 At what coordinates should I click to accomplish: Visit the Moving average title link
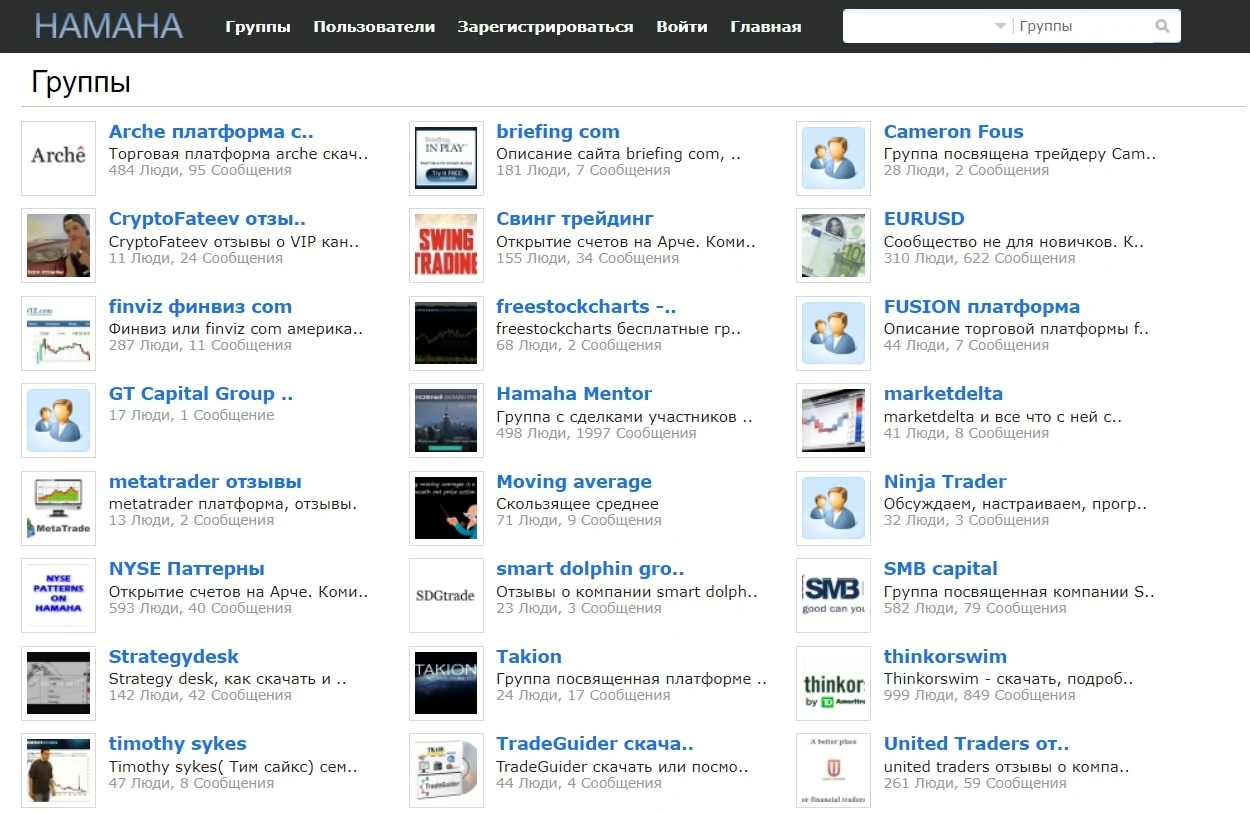click(x=574, y=481)
